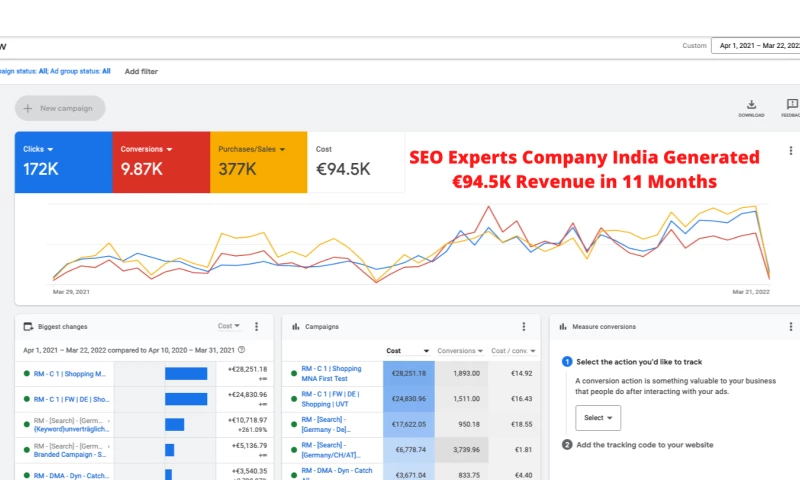This screenshot has height=480, width=800.
Task: Click the 950.18 conversions value
Action: click(469, 424)
